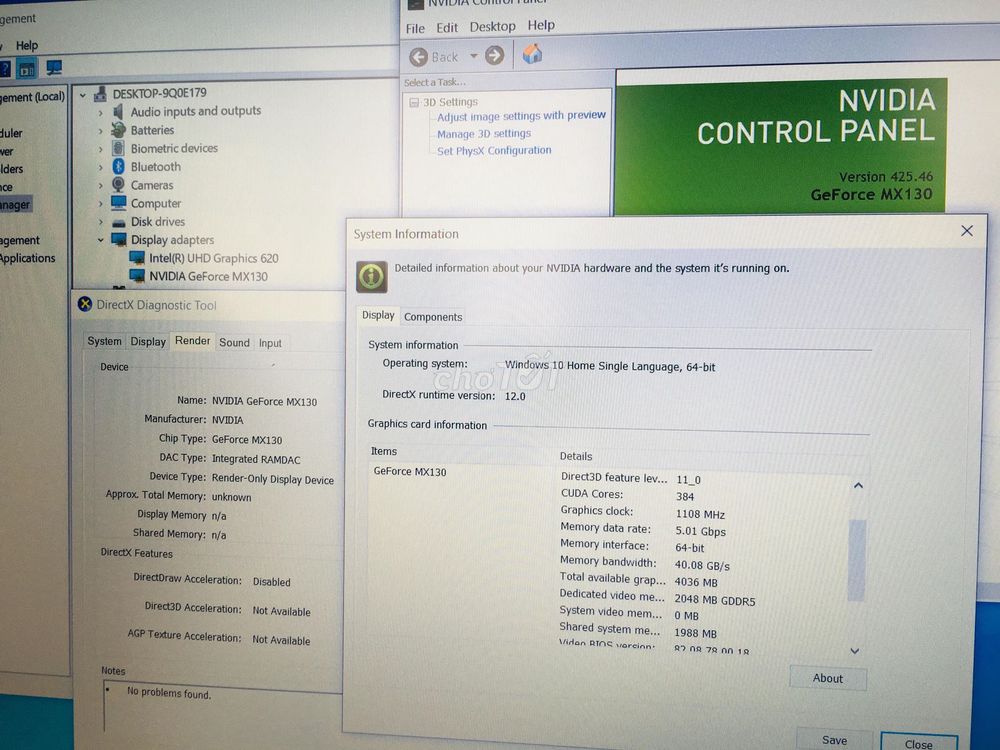Open Set PhysX Configuration task

(x=494, y=151)
